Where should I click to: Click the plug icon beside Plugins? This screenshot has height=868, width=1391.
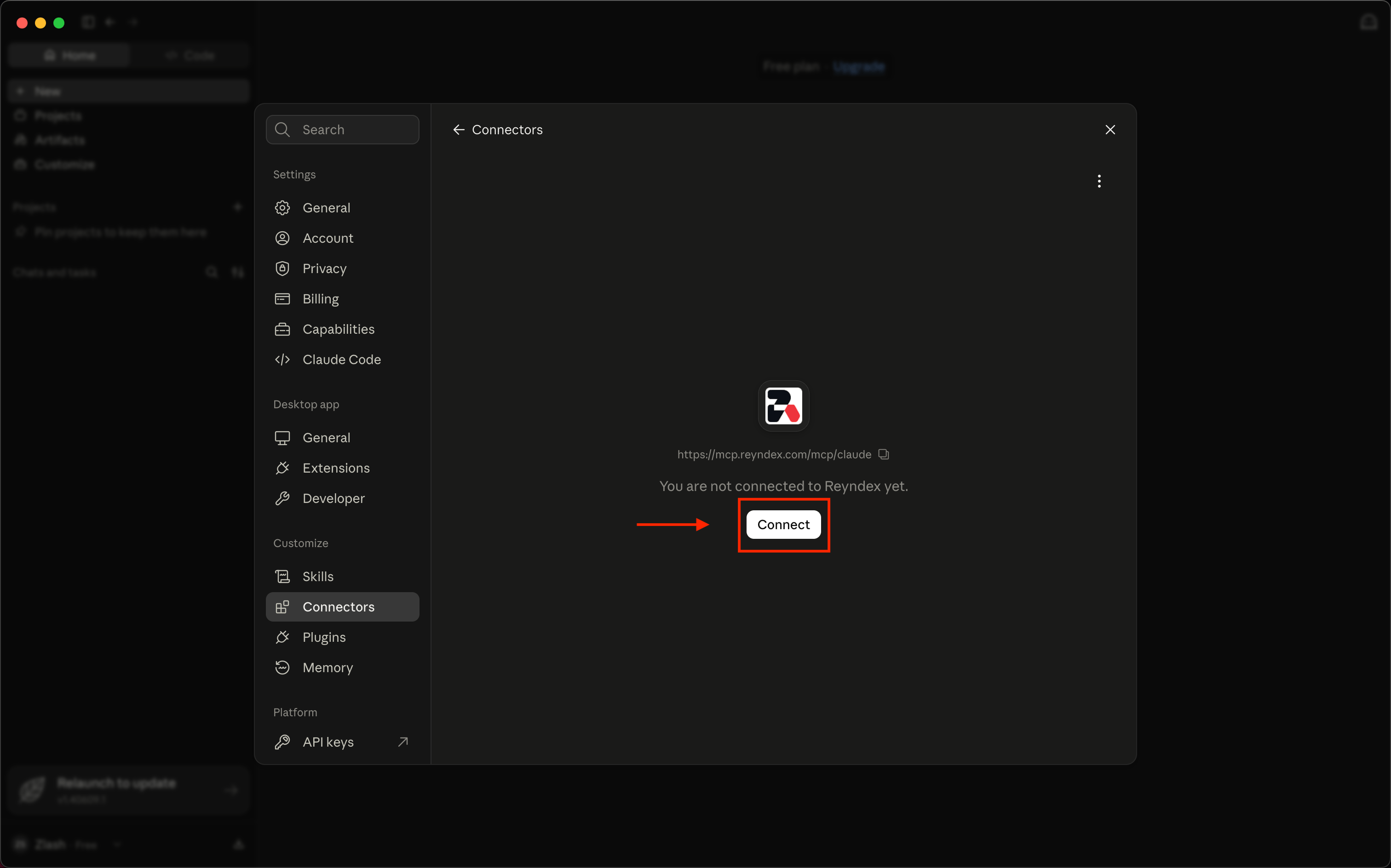click(282, 638)
